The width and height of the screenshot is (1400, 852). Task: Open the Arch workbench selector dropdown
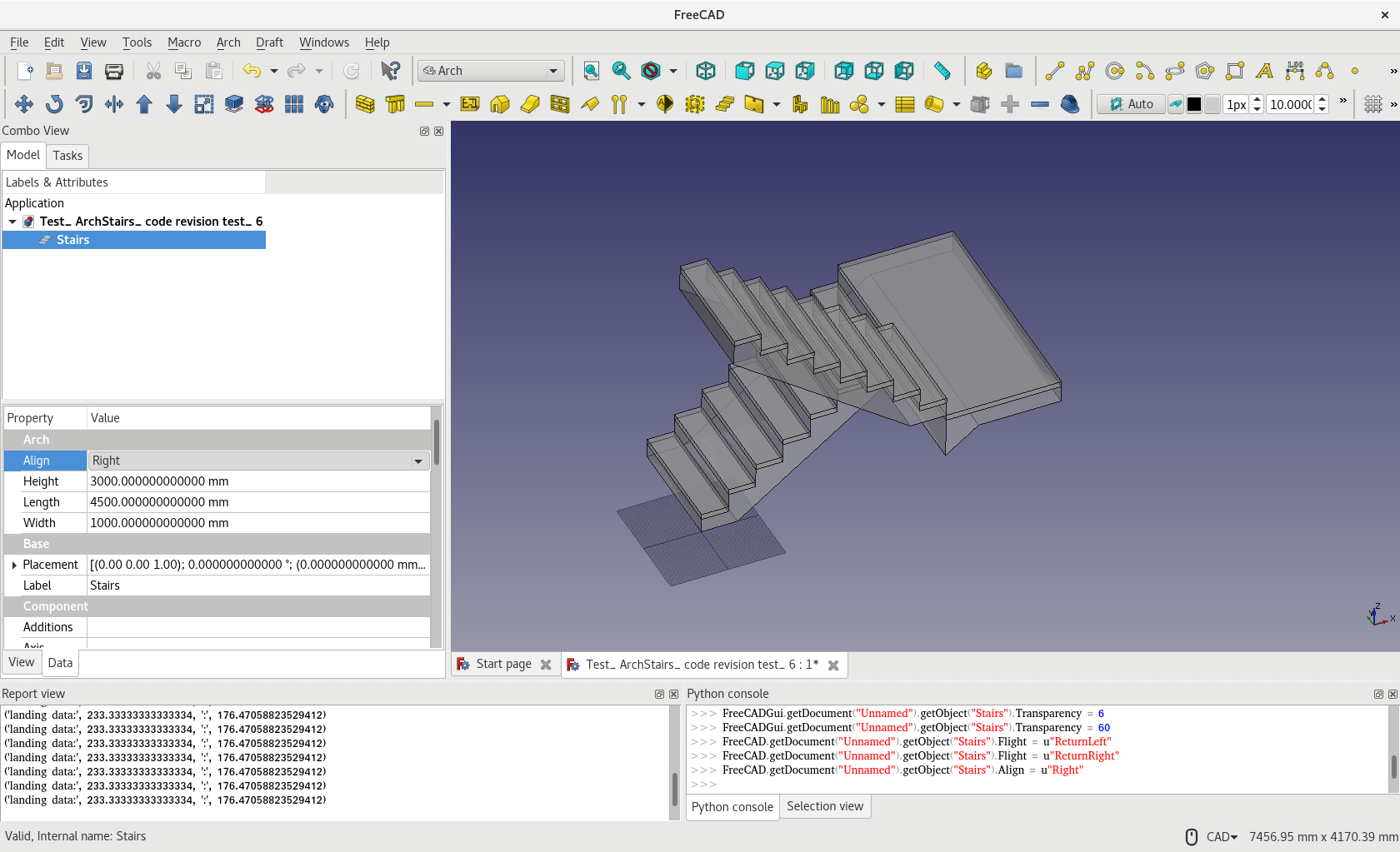pos(492,71)
